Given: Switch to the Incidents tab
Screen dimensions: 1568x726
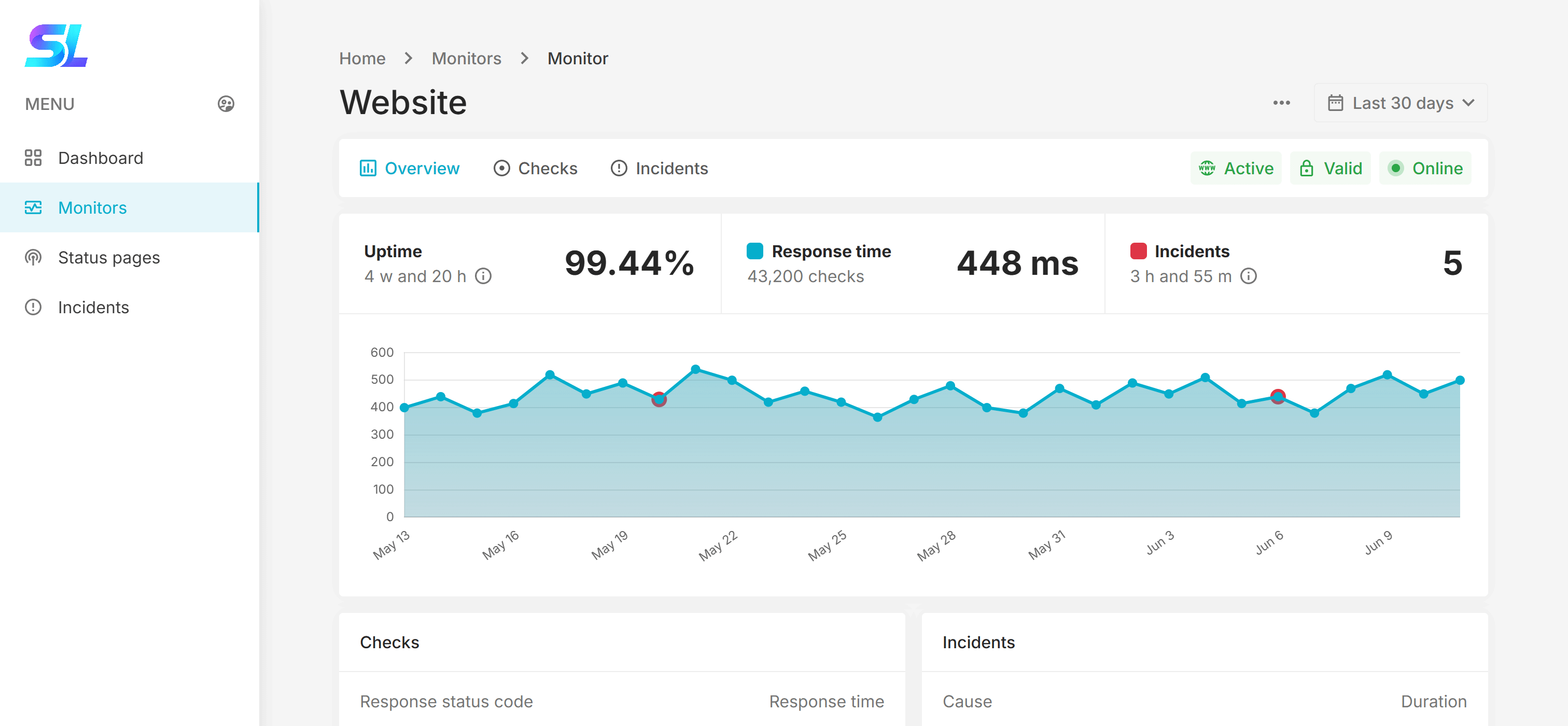Looking at the screenshot, I should pos(659,169).
